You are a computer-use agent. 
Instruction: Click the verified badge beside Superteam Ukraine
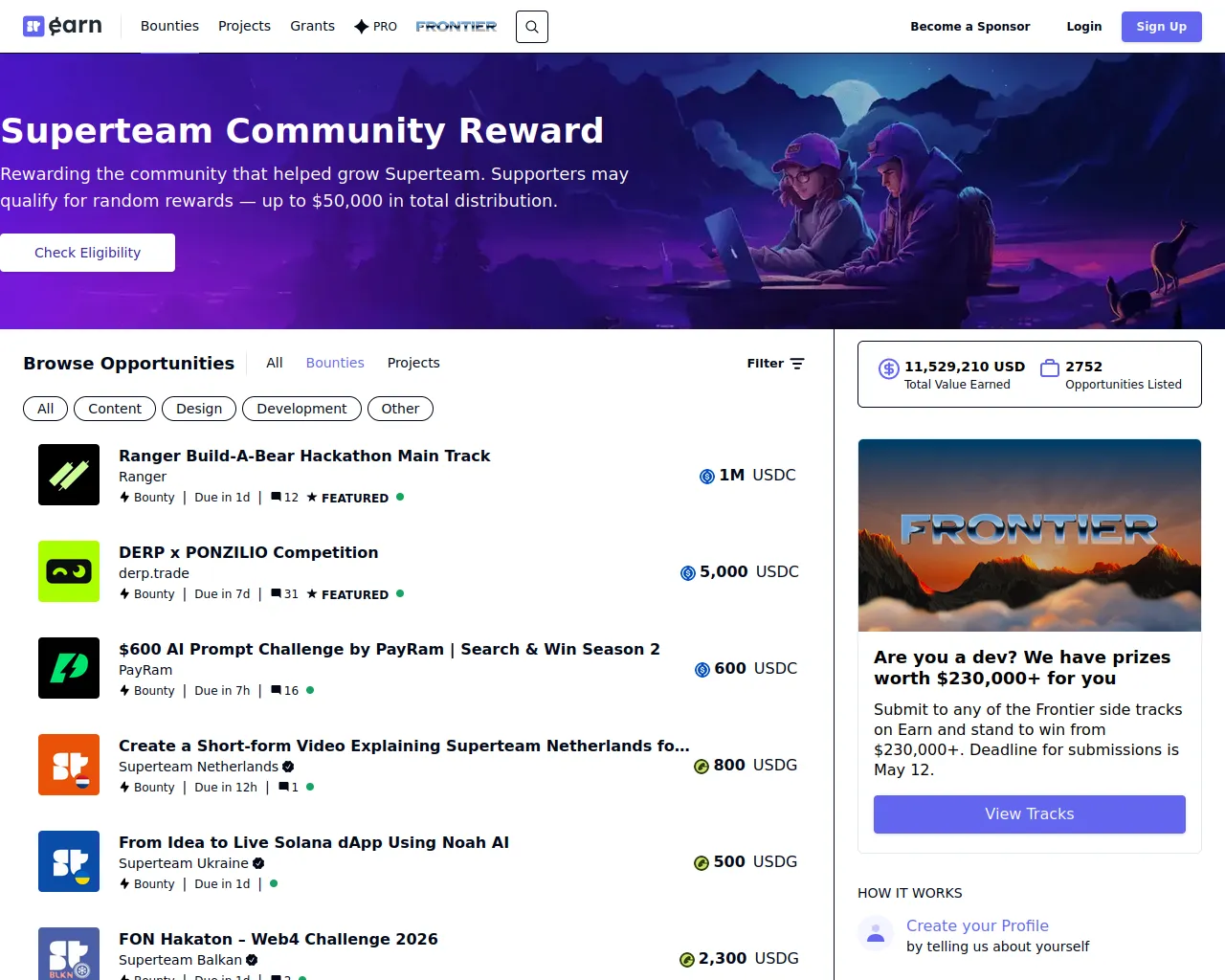pos(258,863)
